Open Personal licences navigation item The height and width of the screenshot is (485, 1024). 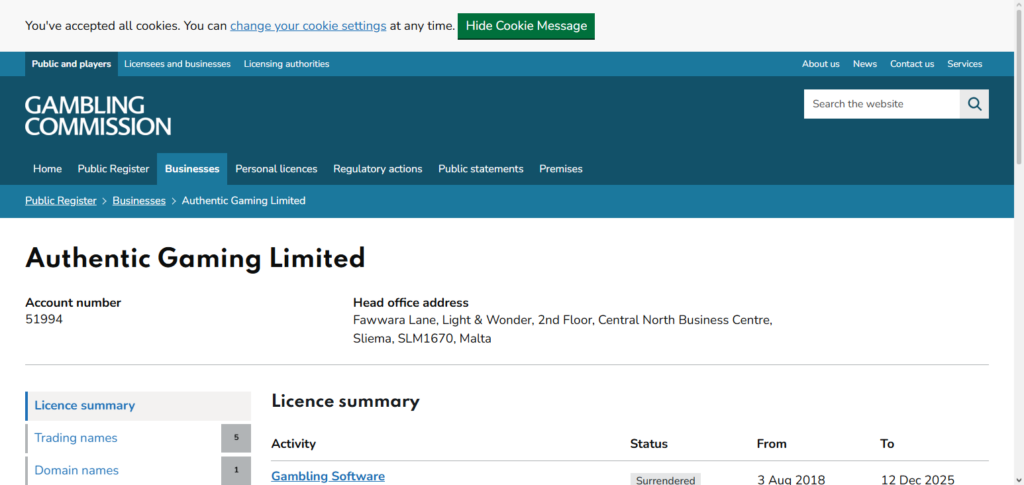[276, 169]
